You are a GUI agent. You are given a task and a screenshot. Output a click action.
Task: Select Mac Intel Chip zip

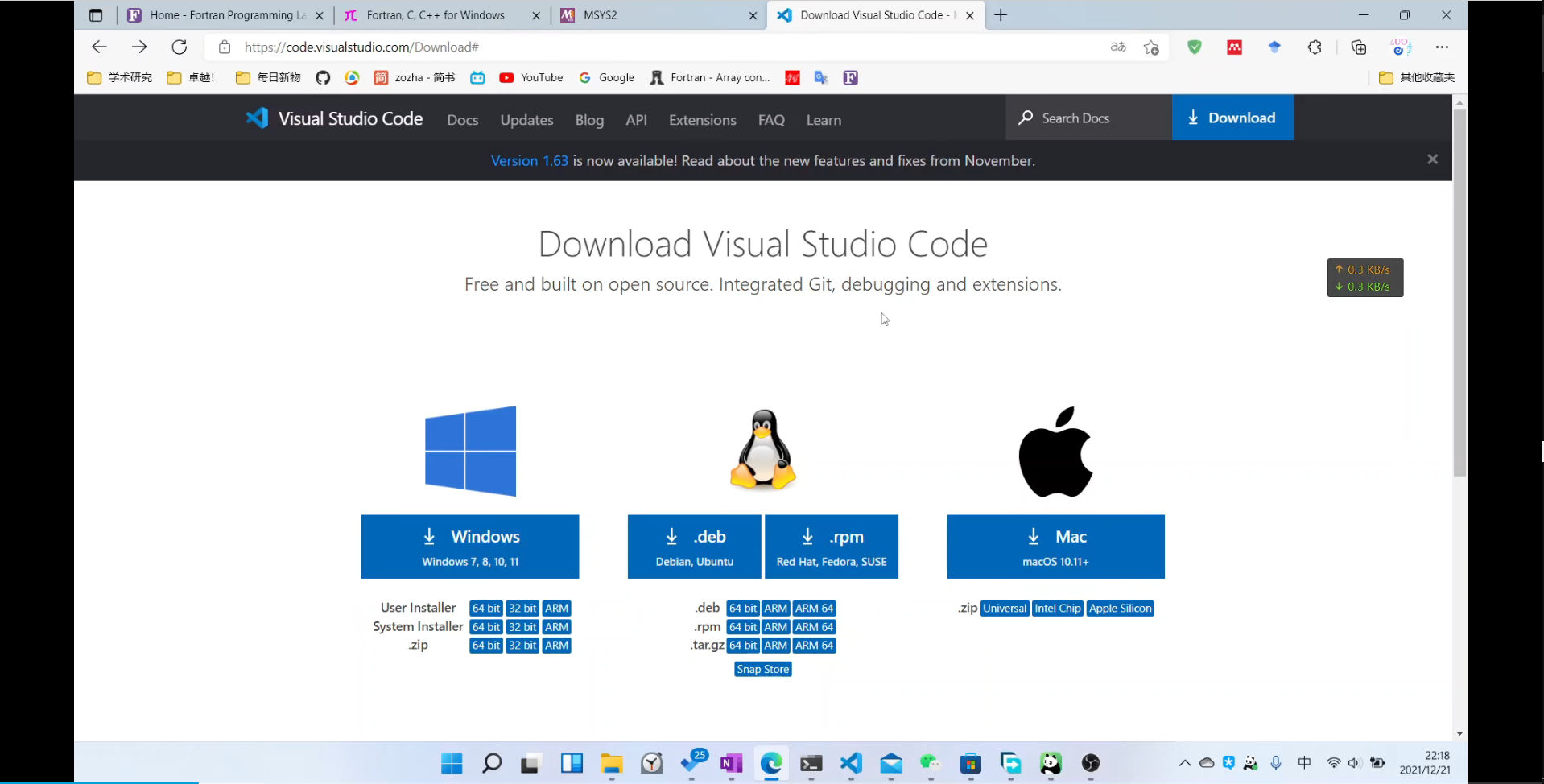(1058, 609)
